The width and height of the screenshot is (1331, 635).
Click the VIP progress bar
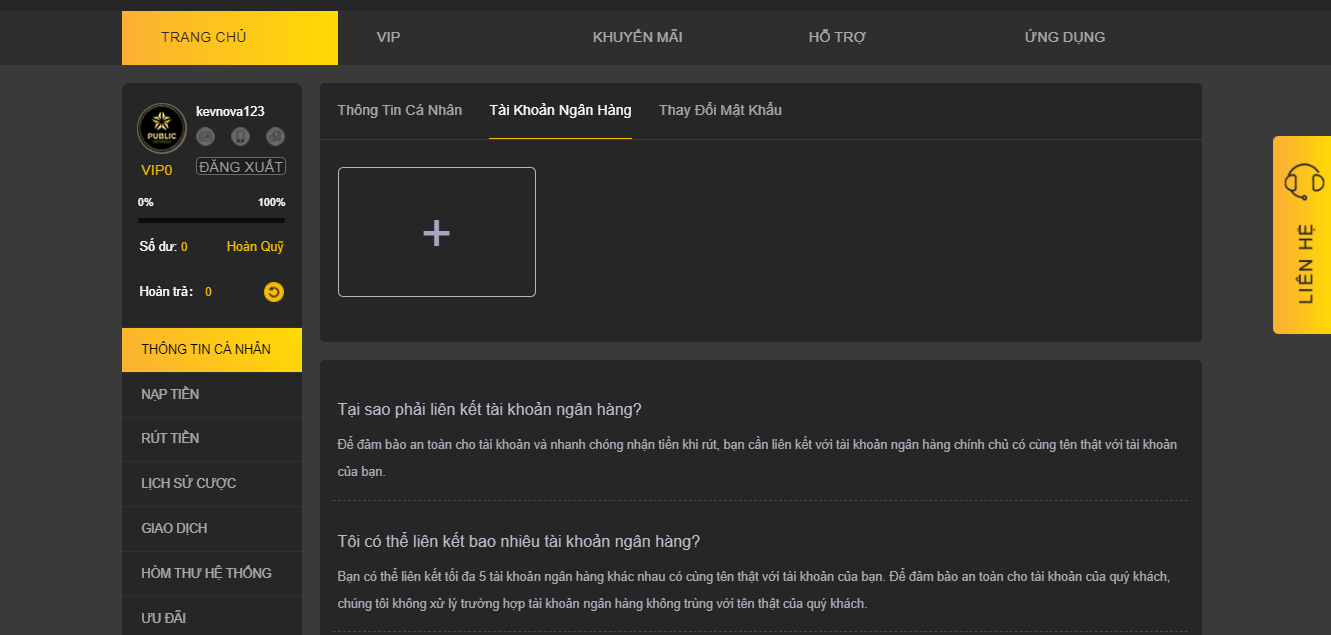(x=211, y=220)
